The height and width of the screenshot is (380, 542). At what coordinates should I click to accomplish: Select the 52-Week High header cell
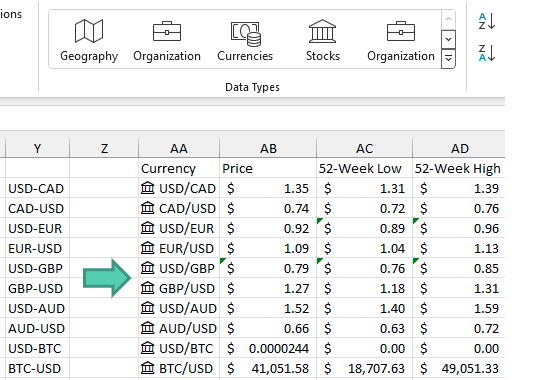coord(459,168)
